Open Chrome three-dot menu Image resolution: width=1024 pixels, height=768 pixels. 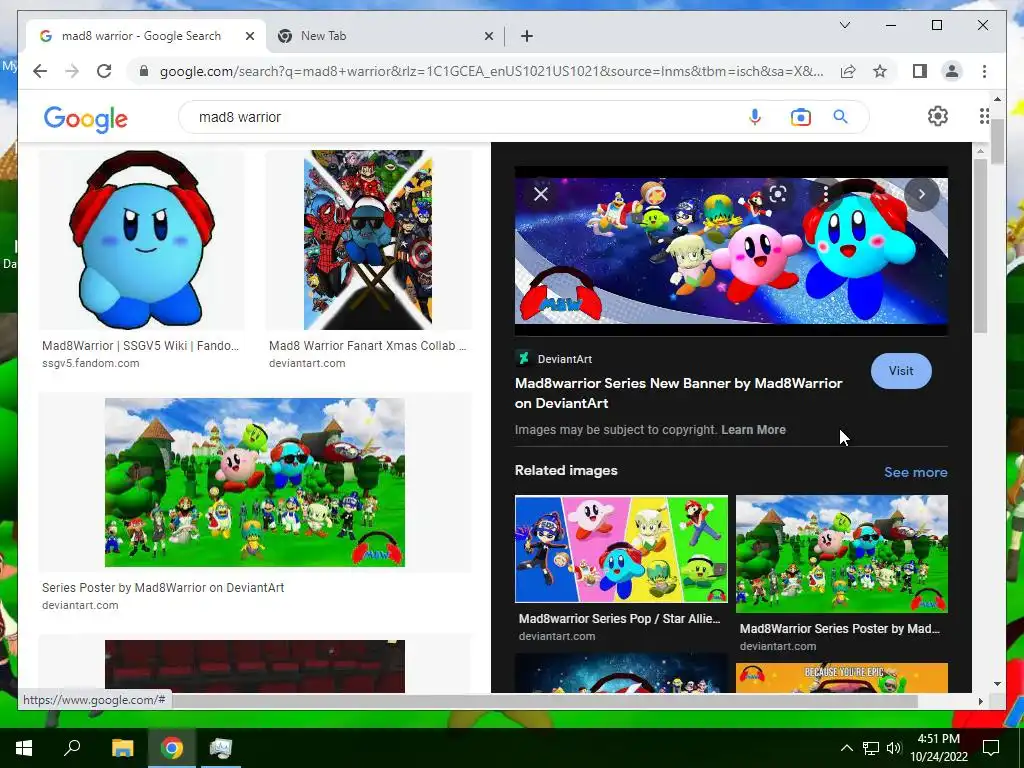click(984, 71)
